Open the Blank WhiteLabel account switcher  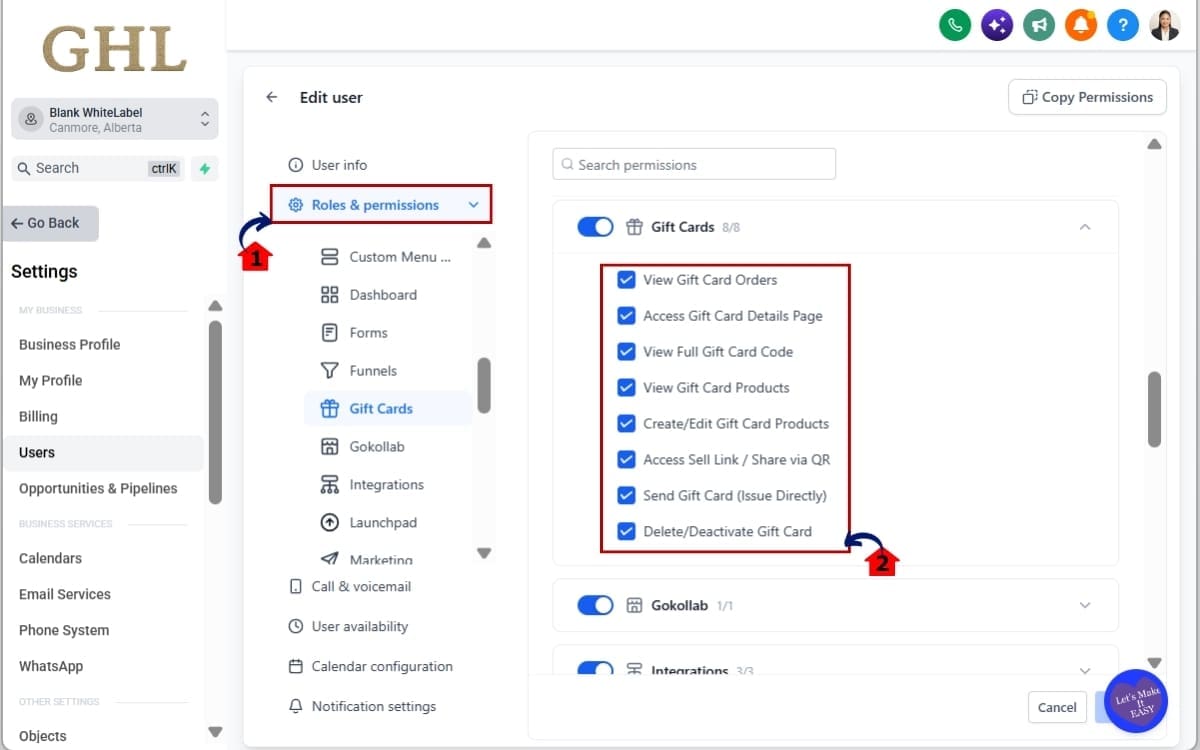115,119
